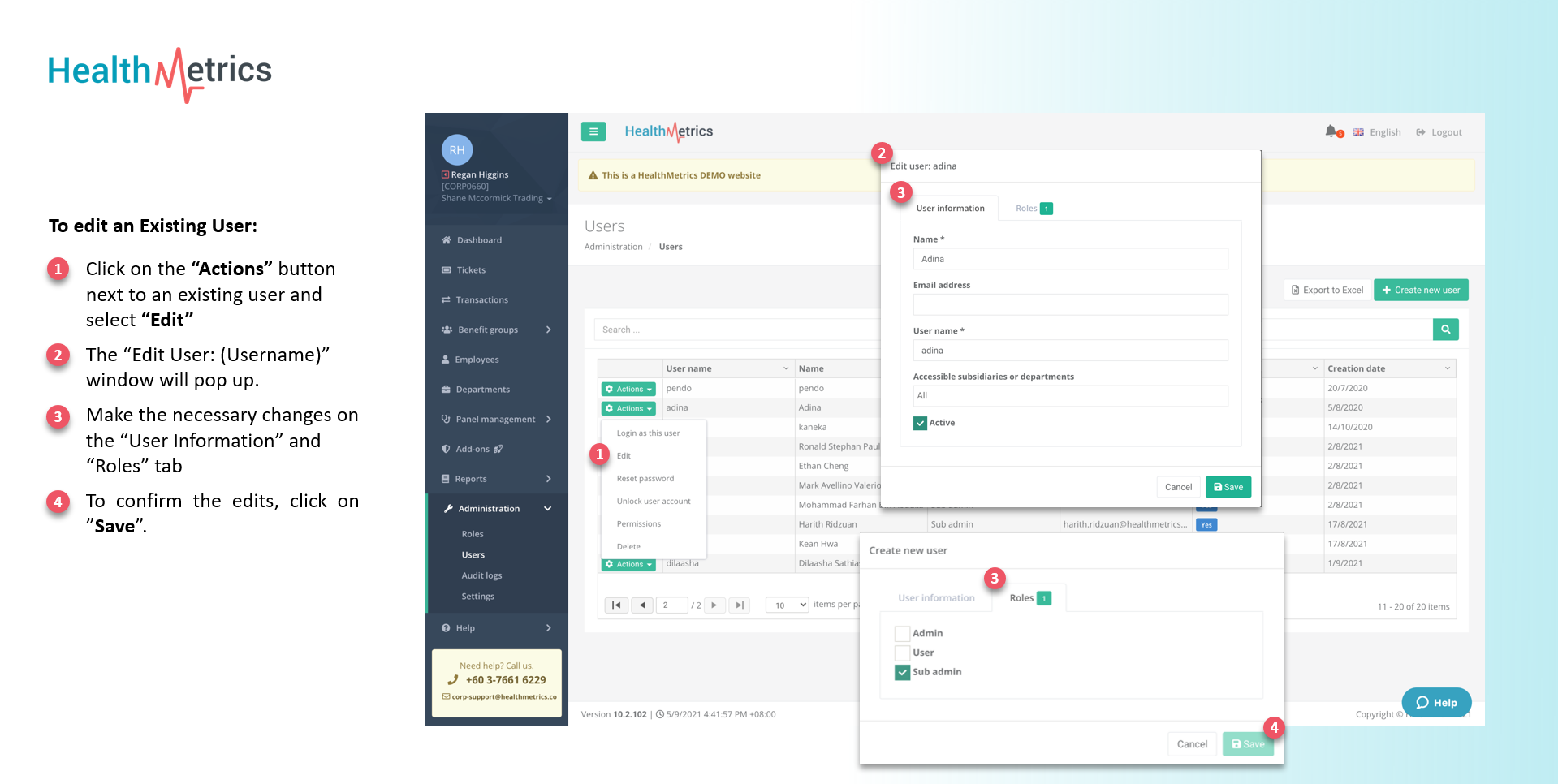Untick the Sub admin role checkbox
Viewport: 1558px width, 784px height.
tap(902, 673)
